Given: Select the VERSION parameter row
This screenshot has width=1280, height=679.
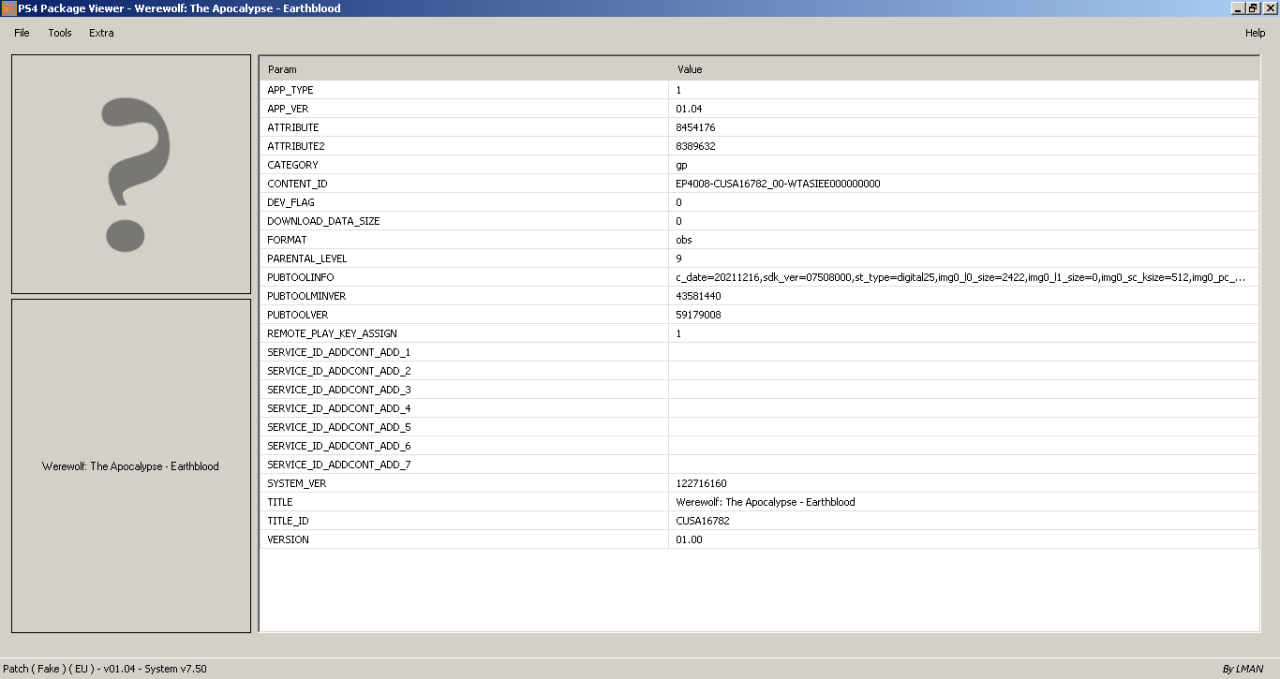Looking at the screenshot, I should [759, 540].
